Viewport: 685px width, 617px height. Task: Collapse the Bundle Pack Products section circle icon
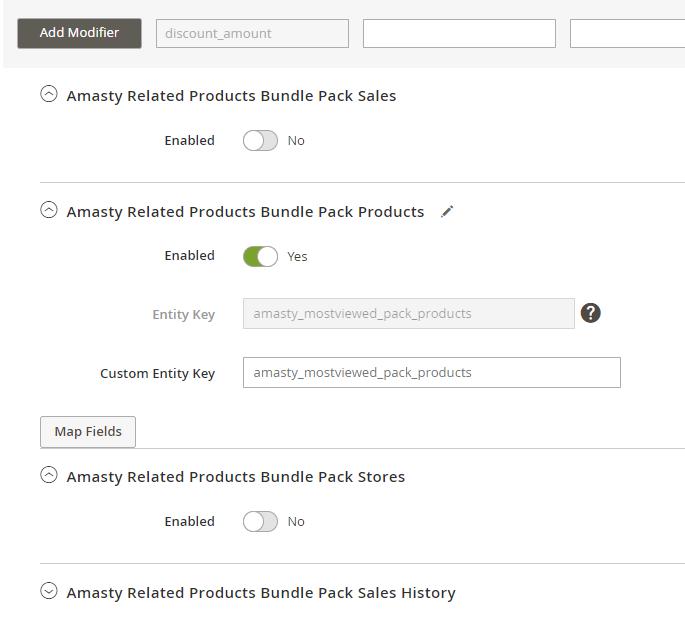49,210
